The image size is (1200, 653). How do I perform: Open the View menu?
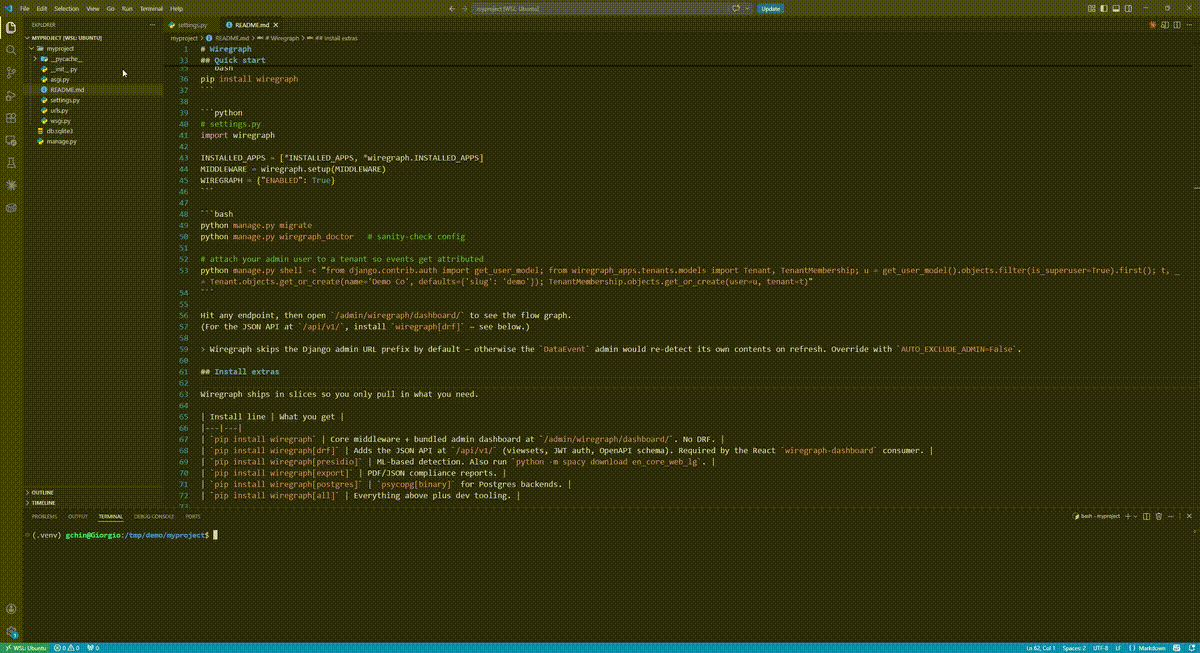(x=93, y=8)
